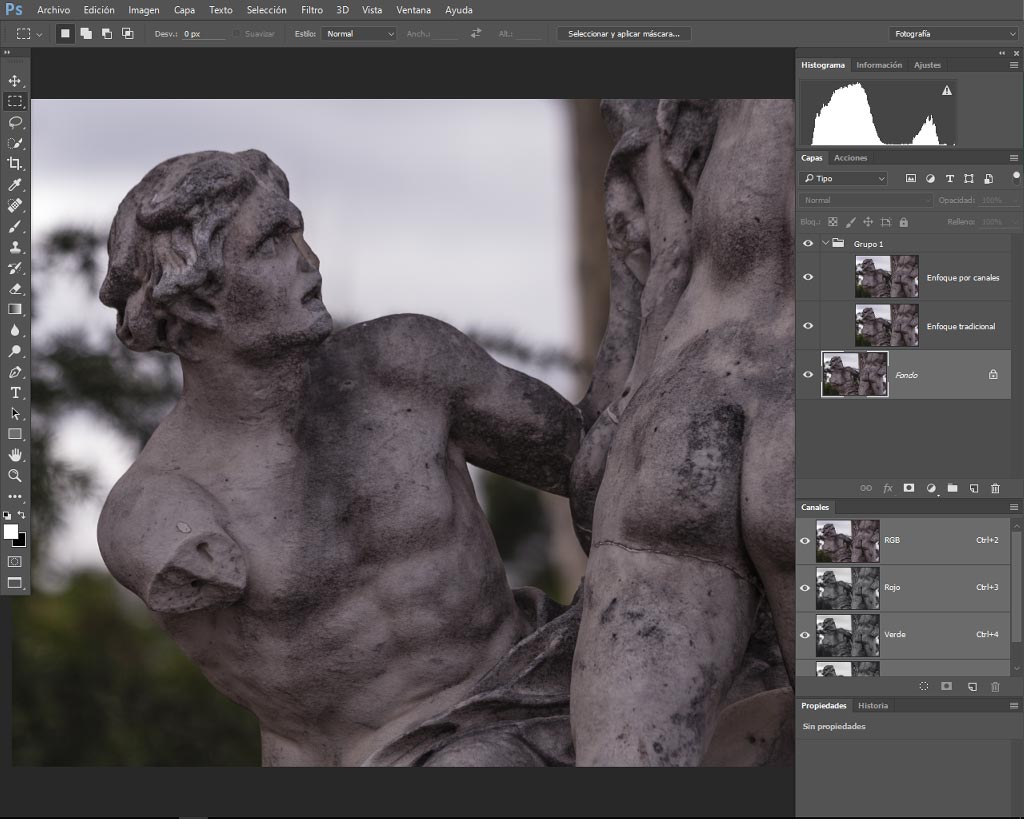This screenshot has height=819, width=1024.
Task: Toggle visibility of Verde channel
Action: [x=805, y=635]
